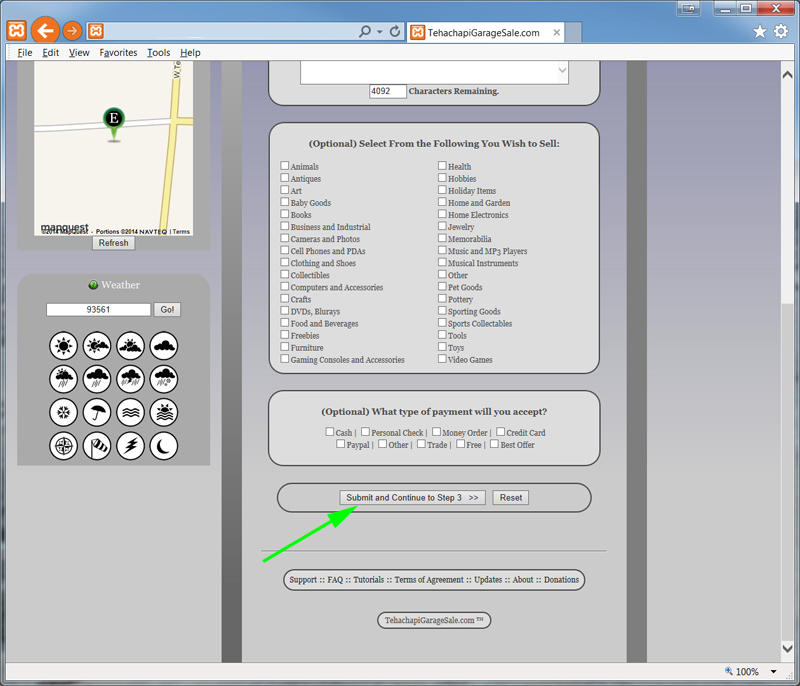Tick the Best Offer checkbox

[494, 444]
